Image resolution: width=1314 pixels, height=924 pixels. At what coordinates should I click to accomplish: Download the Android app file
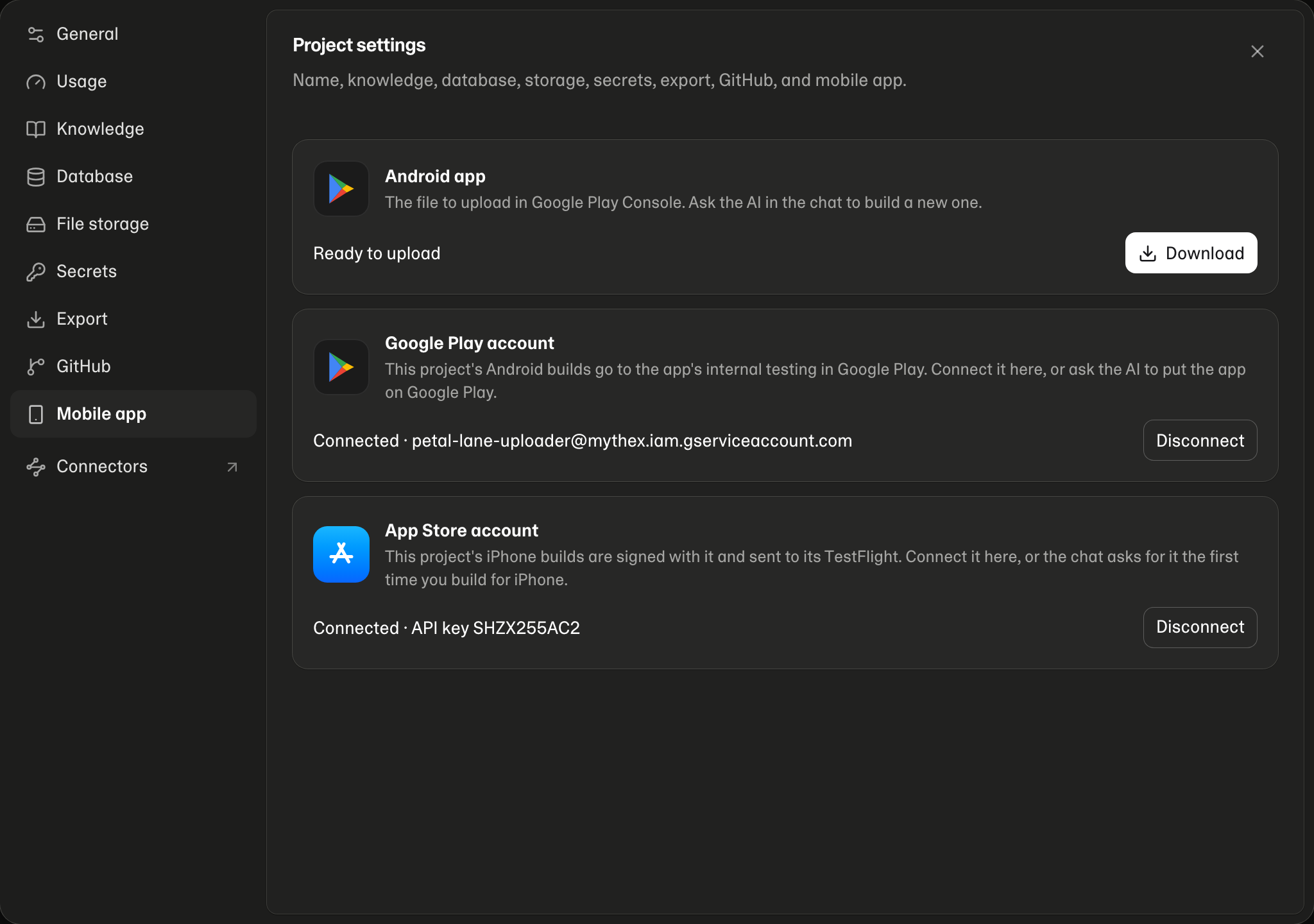pos(1191,253)
